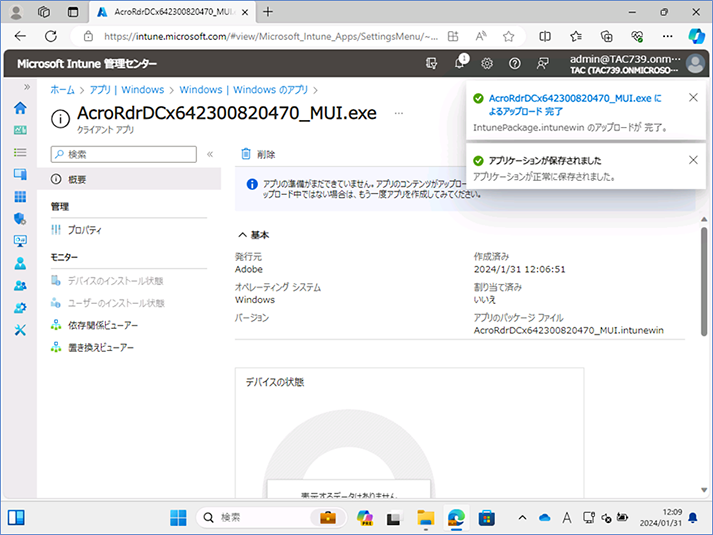Click the taskbar search box

pos(271,517)
